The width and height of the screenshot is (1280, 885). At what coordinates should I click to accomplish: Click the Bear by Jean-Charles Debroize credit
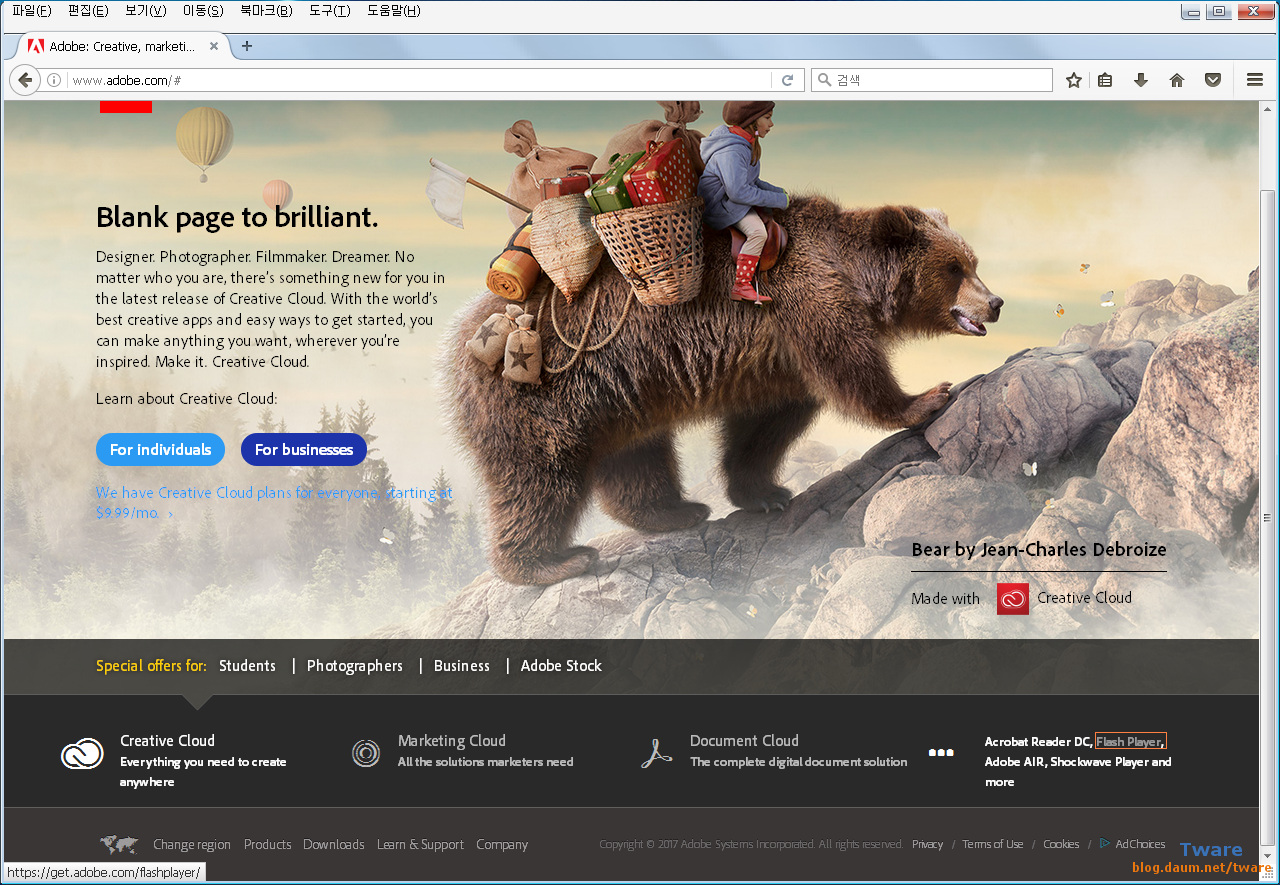(x=1039, y=550)
